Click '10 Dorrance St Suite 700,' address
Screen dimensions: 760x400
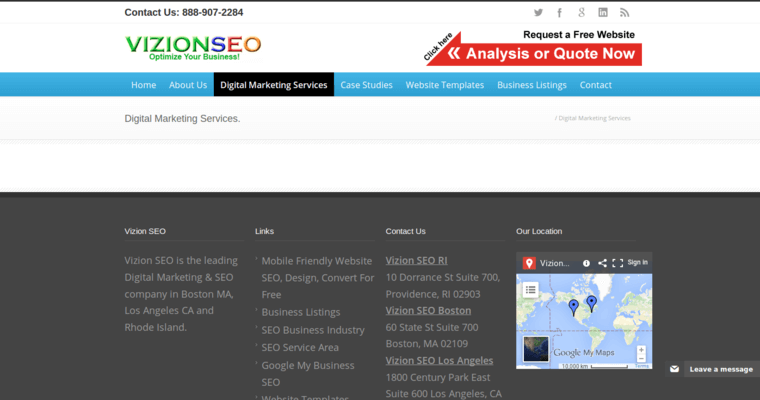coord(443,277)
